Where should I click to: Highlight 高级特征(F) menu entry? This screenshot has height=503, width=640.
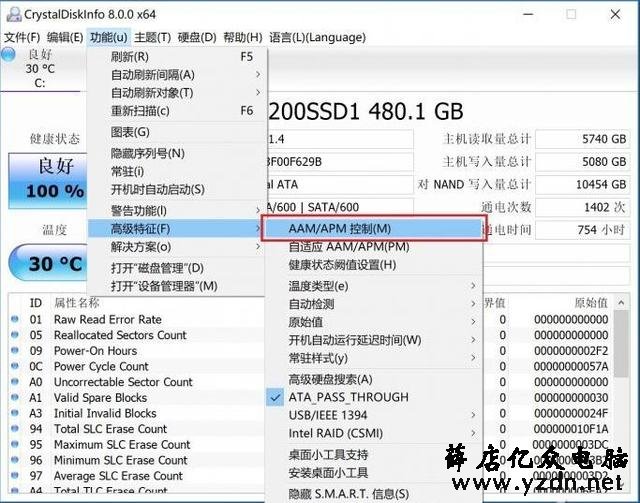point(176,229)
